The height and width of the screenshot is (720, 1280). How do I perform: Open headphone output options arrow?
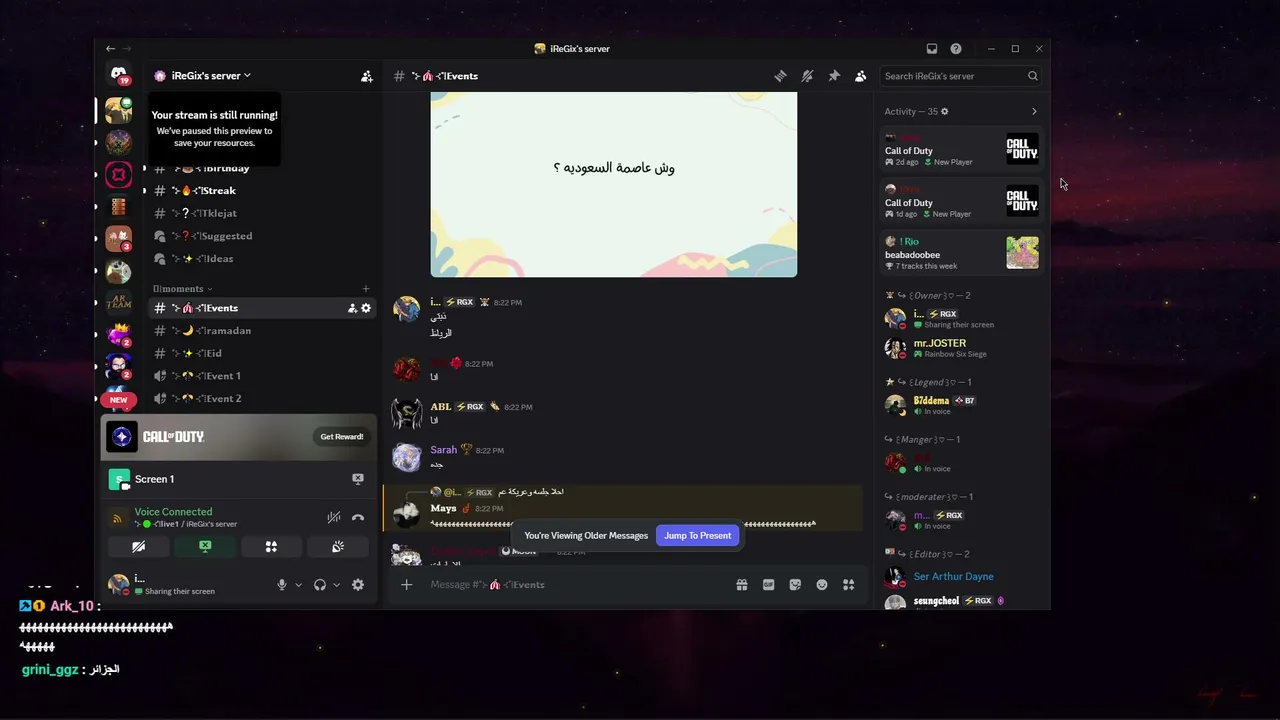click(336, 585)
